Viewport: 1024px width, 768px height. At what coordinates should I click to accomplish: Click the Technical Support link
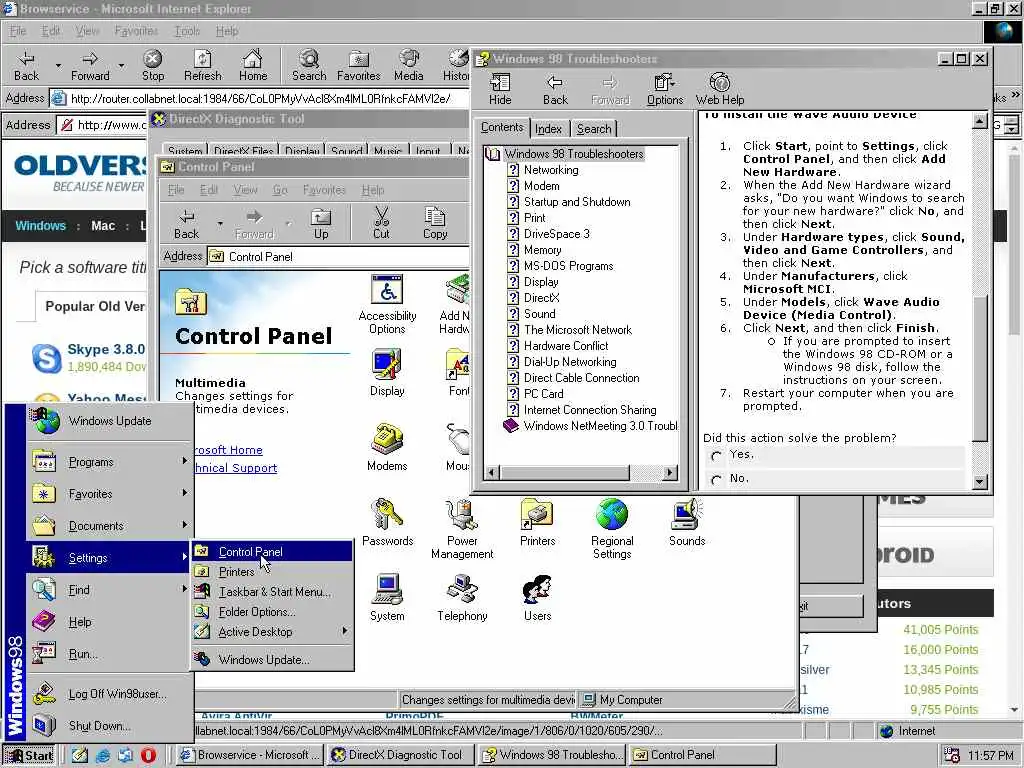tap(236, 468)
